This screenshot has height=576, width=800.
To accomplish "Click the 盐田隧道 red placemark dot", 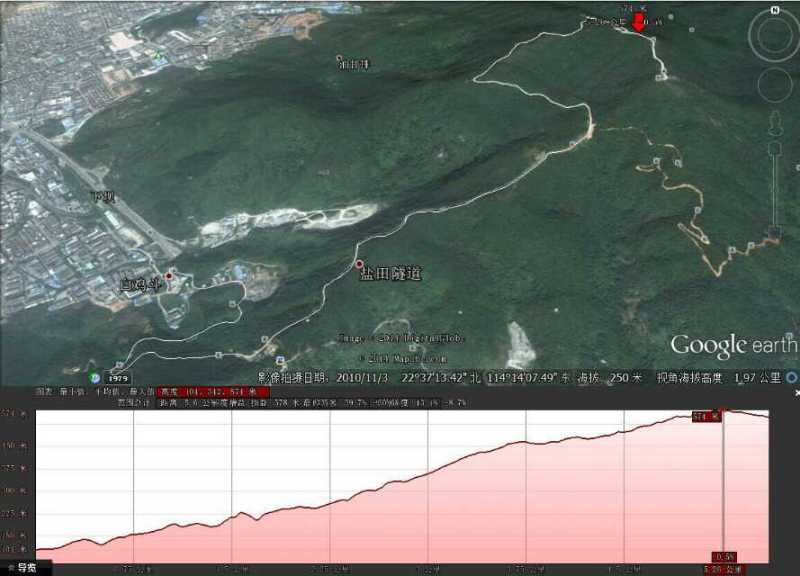I will tap(360, 264).
